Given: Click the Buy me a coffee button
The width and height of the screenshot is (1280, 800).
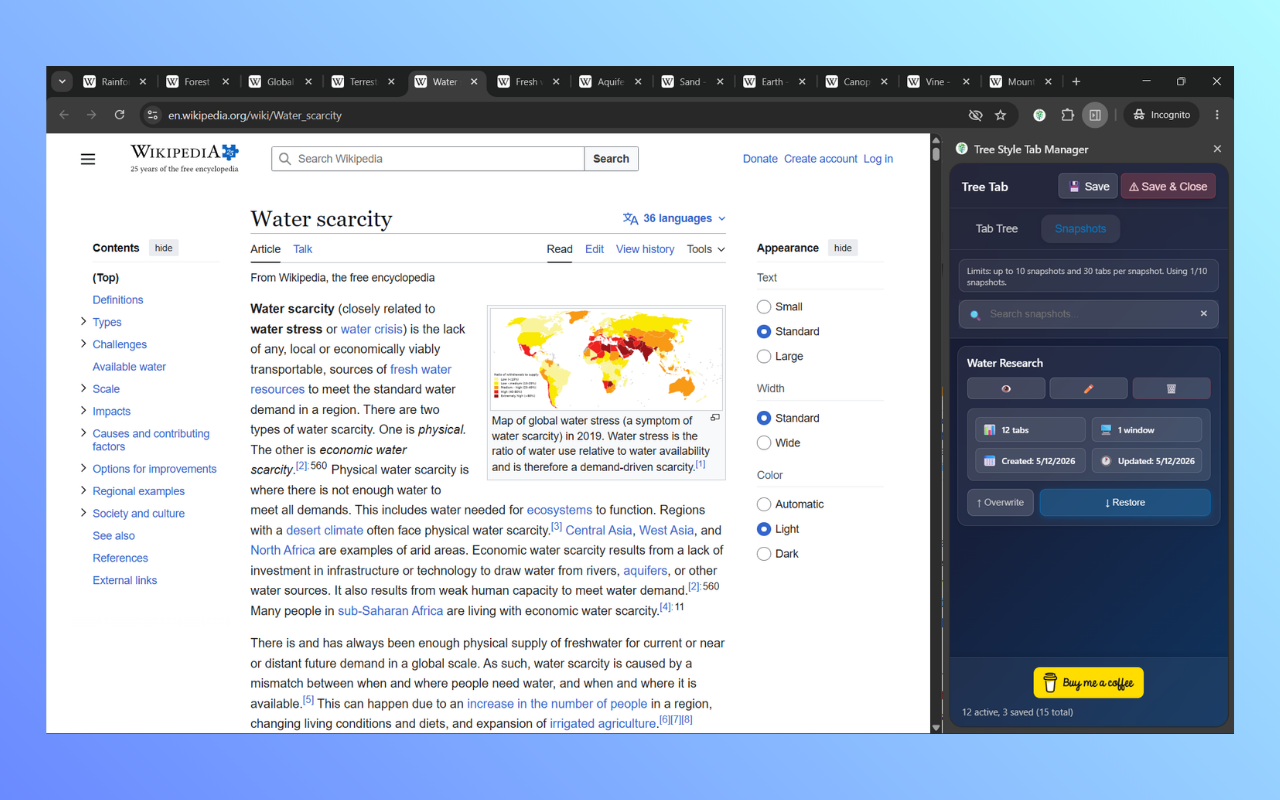Looking at the screenshot, I should coord(1088,683).
